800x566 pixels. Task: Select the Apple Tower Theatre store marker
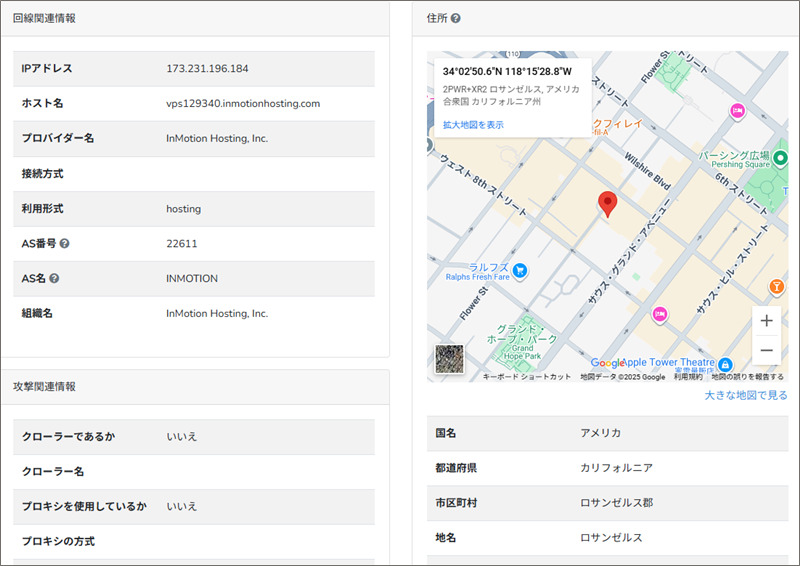coord(726,364)
